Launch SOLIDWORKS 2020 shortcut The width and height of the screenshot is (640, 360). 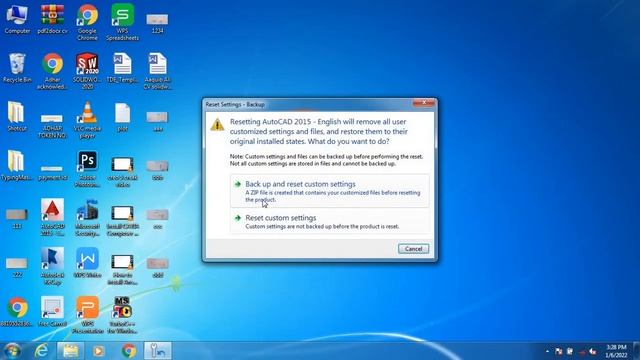[87, 72]
